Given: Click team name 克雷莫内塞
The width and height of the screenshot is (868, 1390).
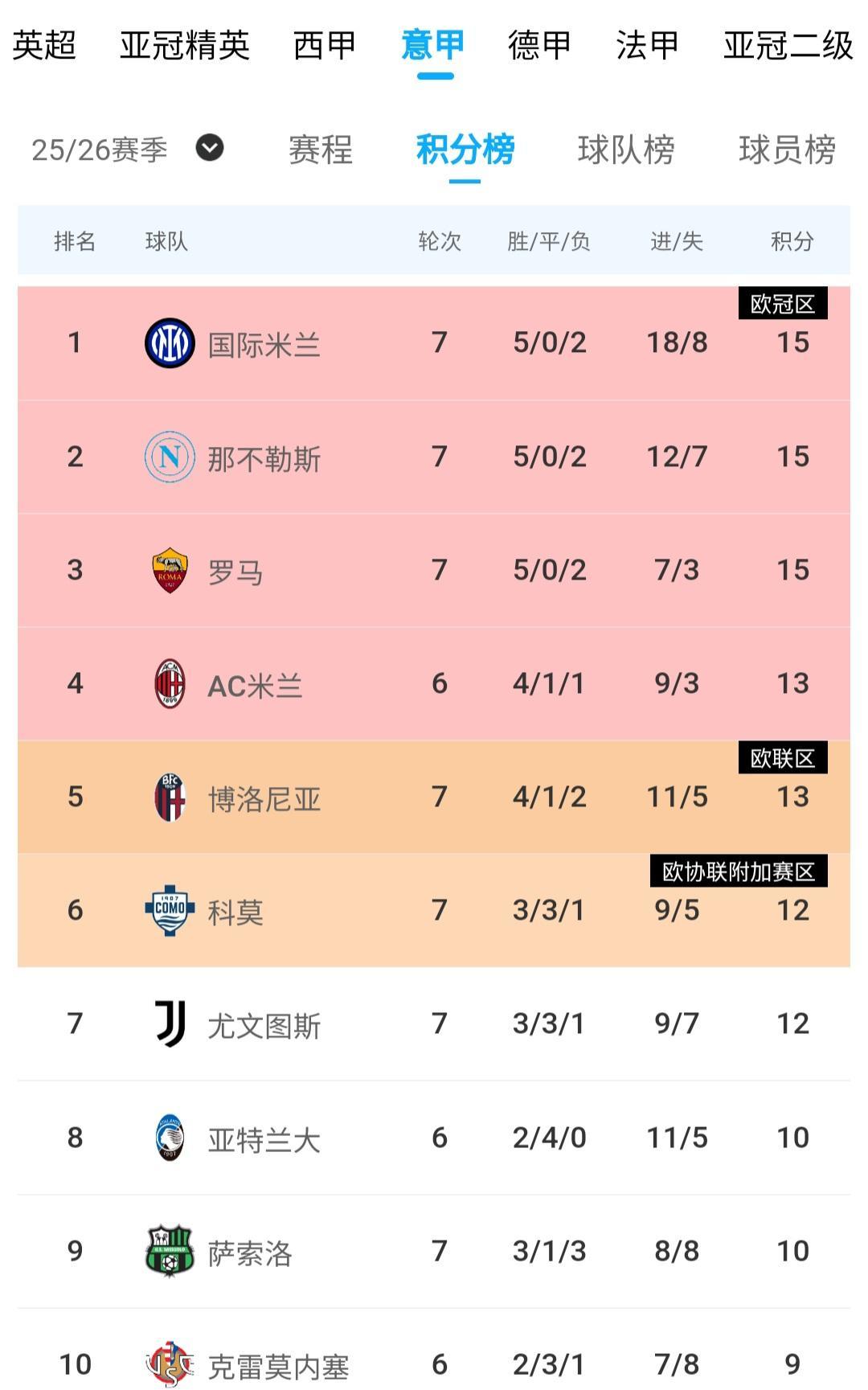Looking at the screenshot, I should (x=278, y=1366).
